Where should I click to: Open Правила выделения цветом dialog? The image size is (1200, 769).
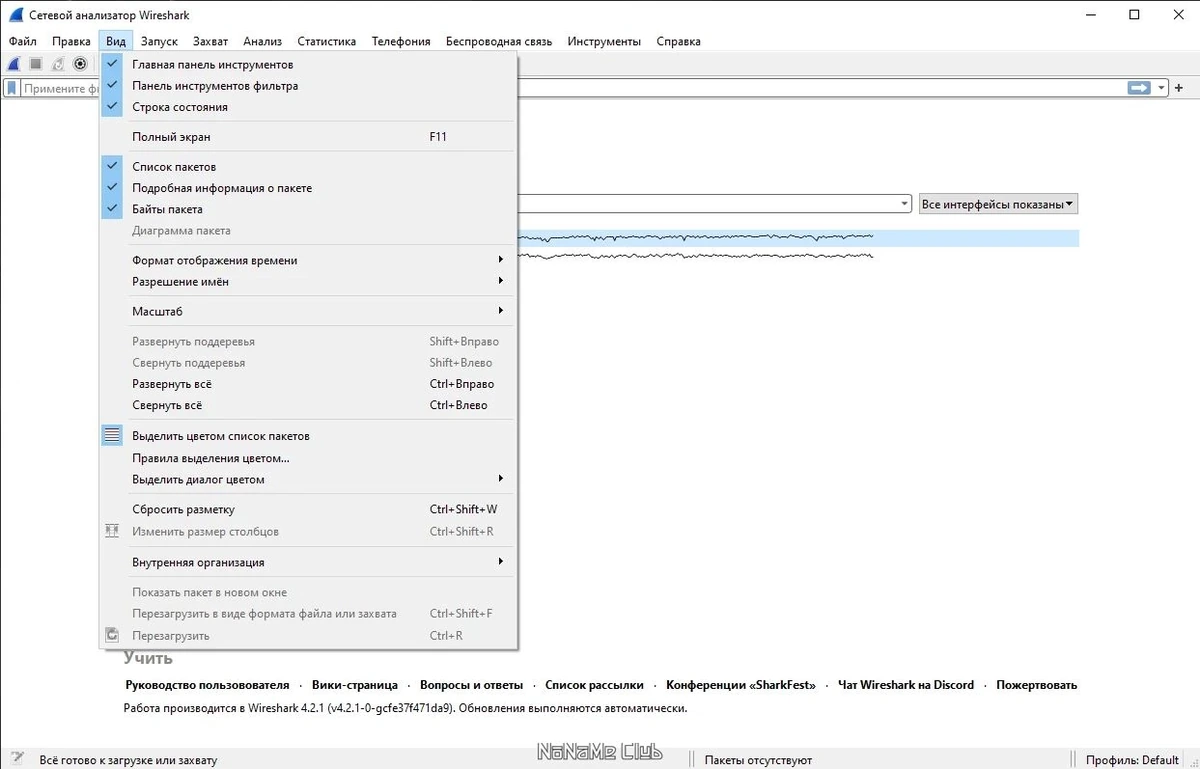(307, 458)
